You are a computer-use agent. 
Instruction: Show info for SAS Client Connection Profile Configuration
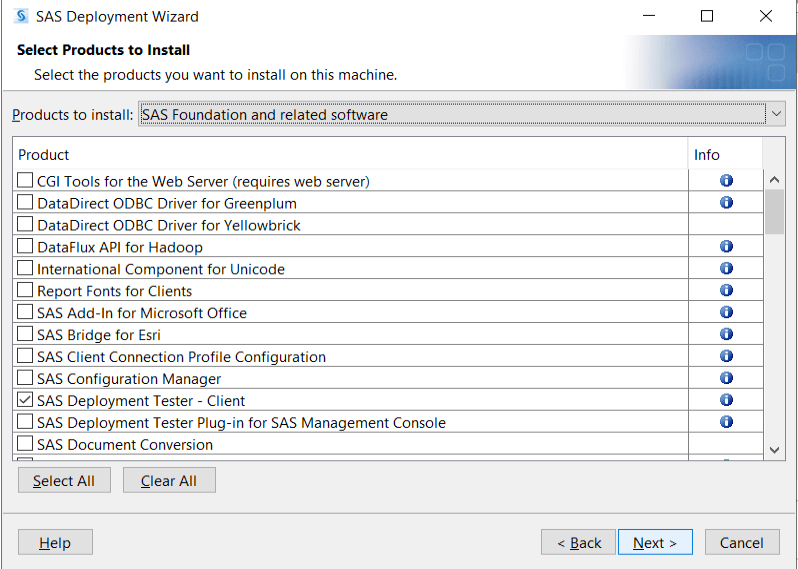[726, 356]
